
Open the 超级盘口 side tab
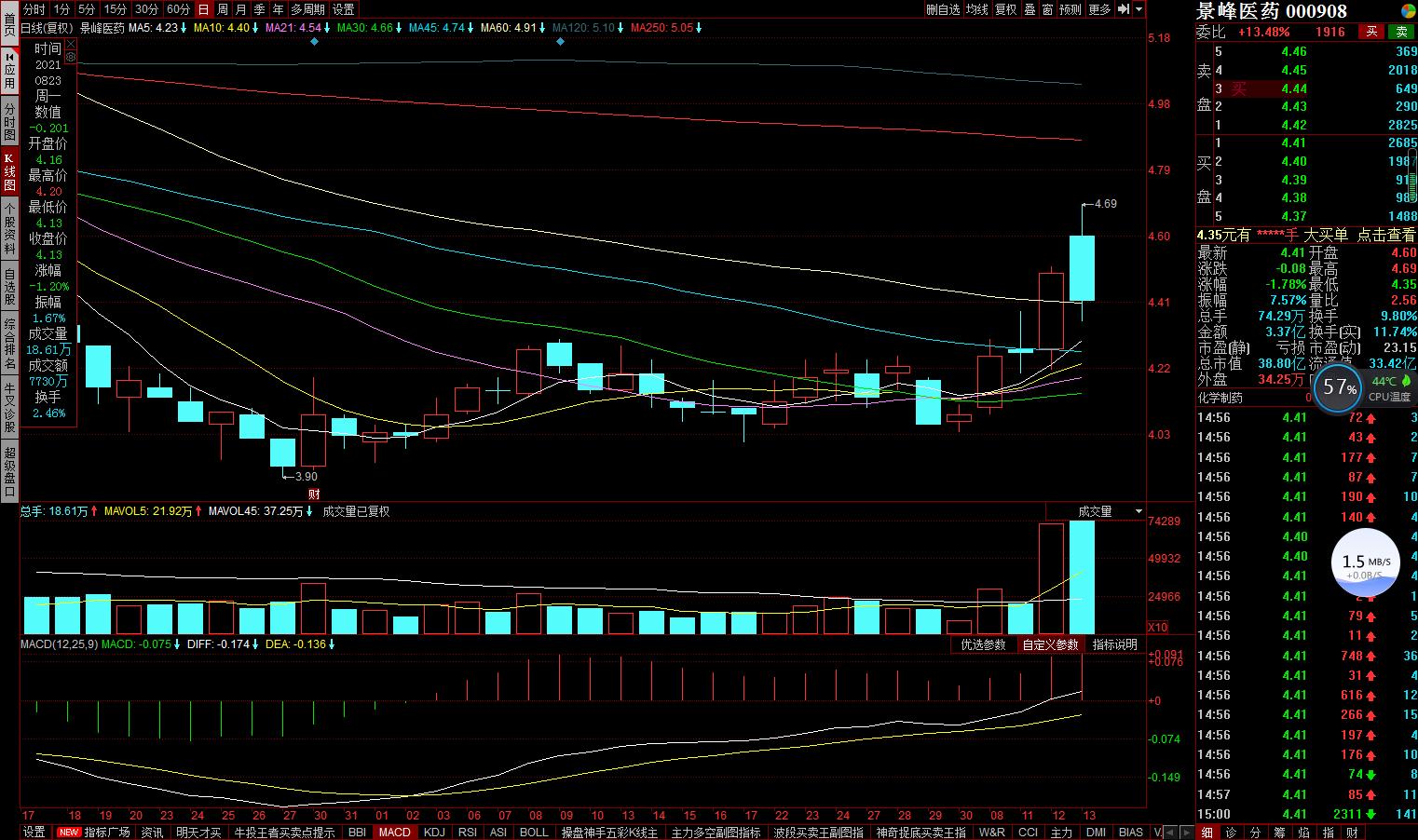pos(9,473)
